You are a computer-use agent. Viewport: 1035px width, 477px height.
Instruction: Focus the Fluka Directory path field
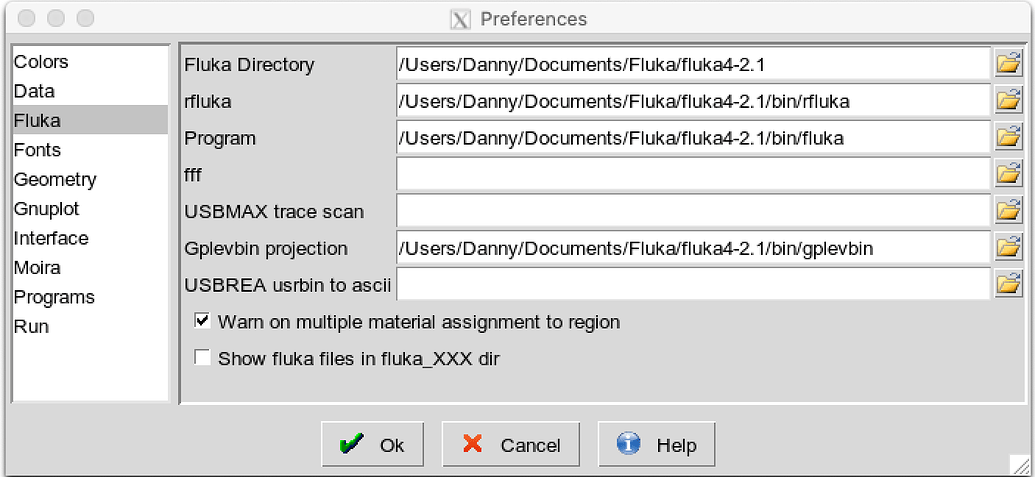tap(693, 65)
